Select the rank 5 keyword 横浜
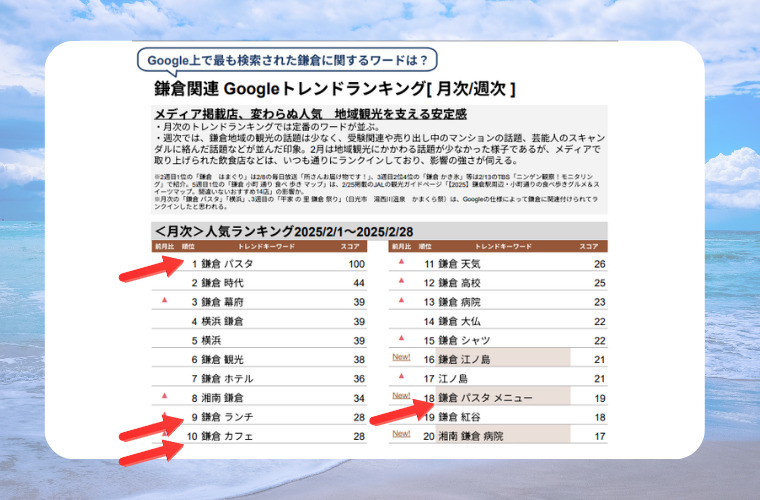Viewport: 760px width, 500px height. click(211, 341)
